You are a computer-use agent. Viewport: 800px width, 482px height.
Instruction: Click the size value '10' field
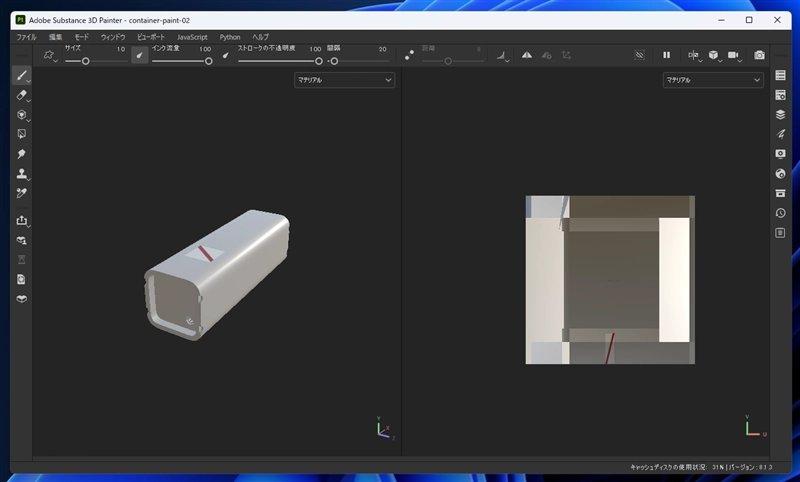121,49
